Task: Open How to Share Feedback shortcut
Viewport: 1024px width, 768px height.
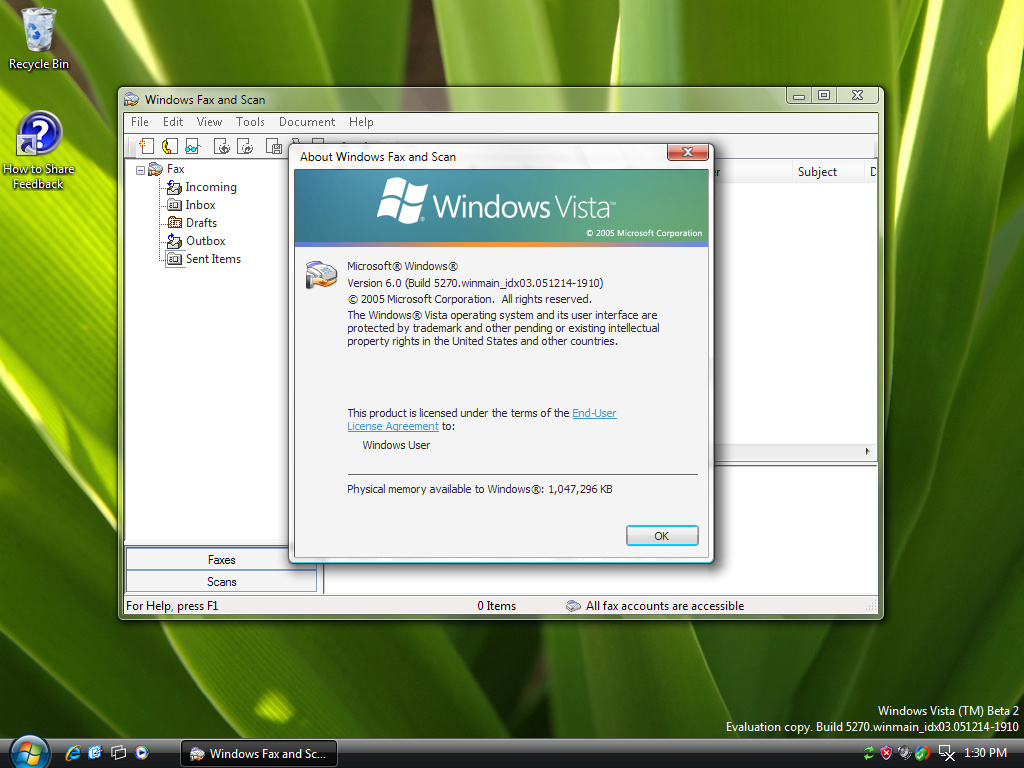Action: [39, 151]
